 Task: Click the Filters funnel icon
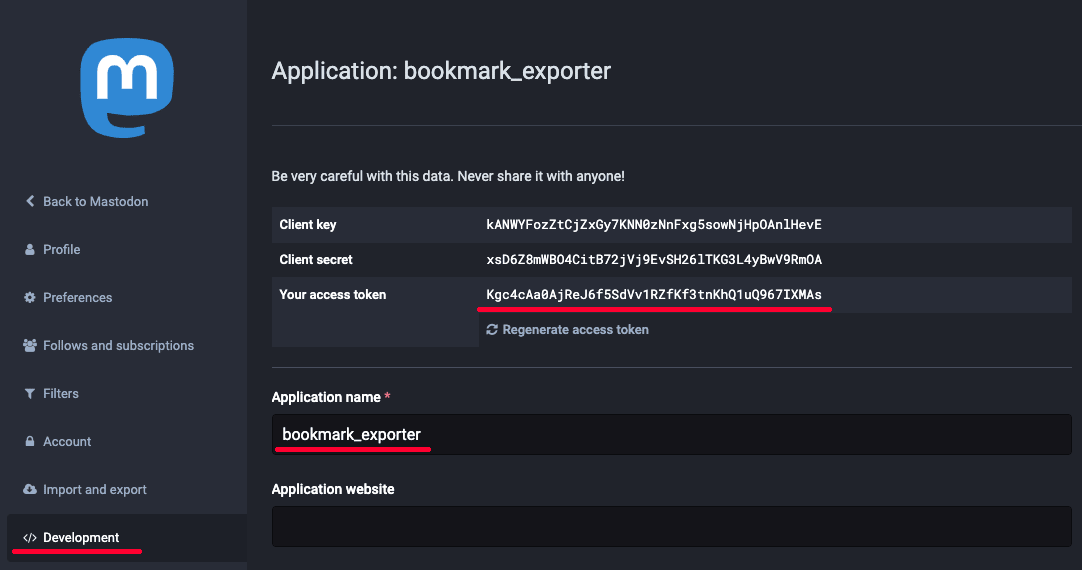pyautogui.click(x=30, y=393)
